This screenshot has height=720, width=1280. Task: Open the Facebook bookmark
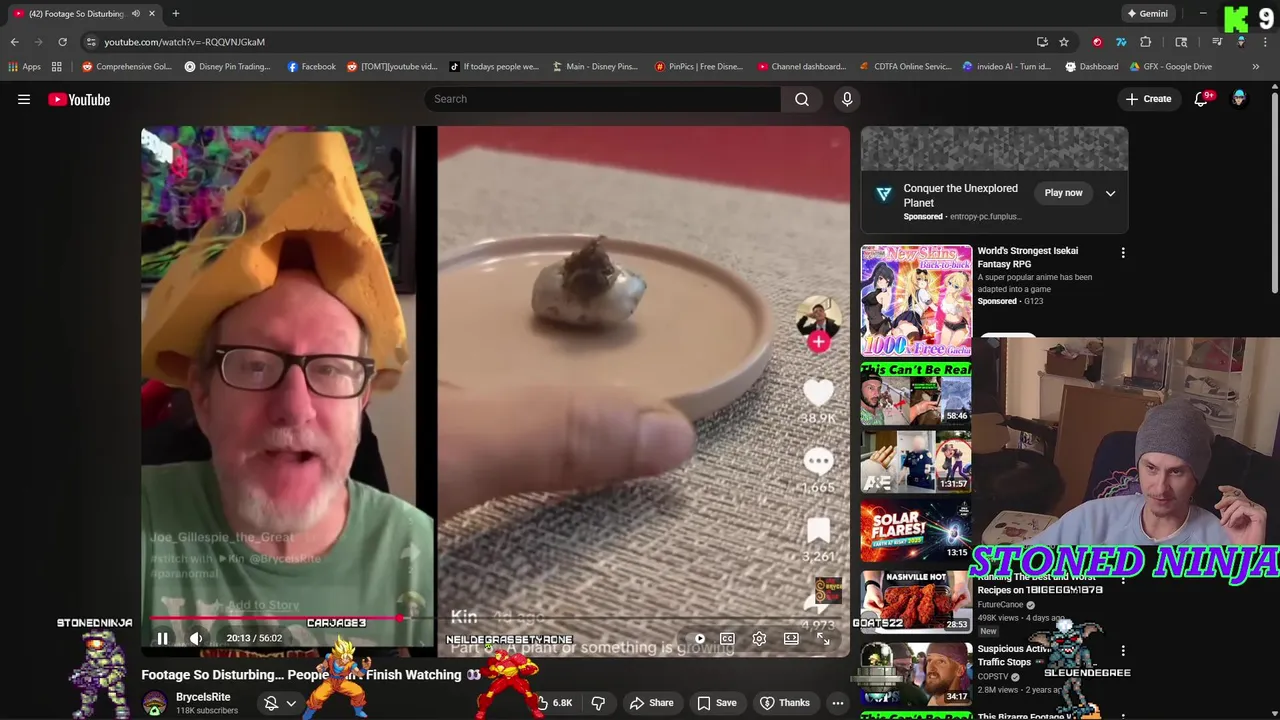point(311,67)
